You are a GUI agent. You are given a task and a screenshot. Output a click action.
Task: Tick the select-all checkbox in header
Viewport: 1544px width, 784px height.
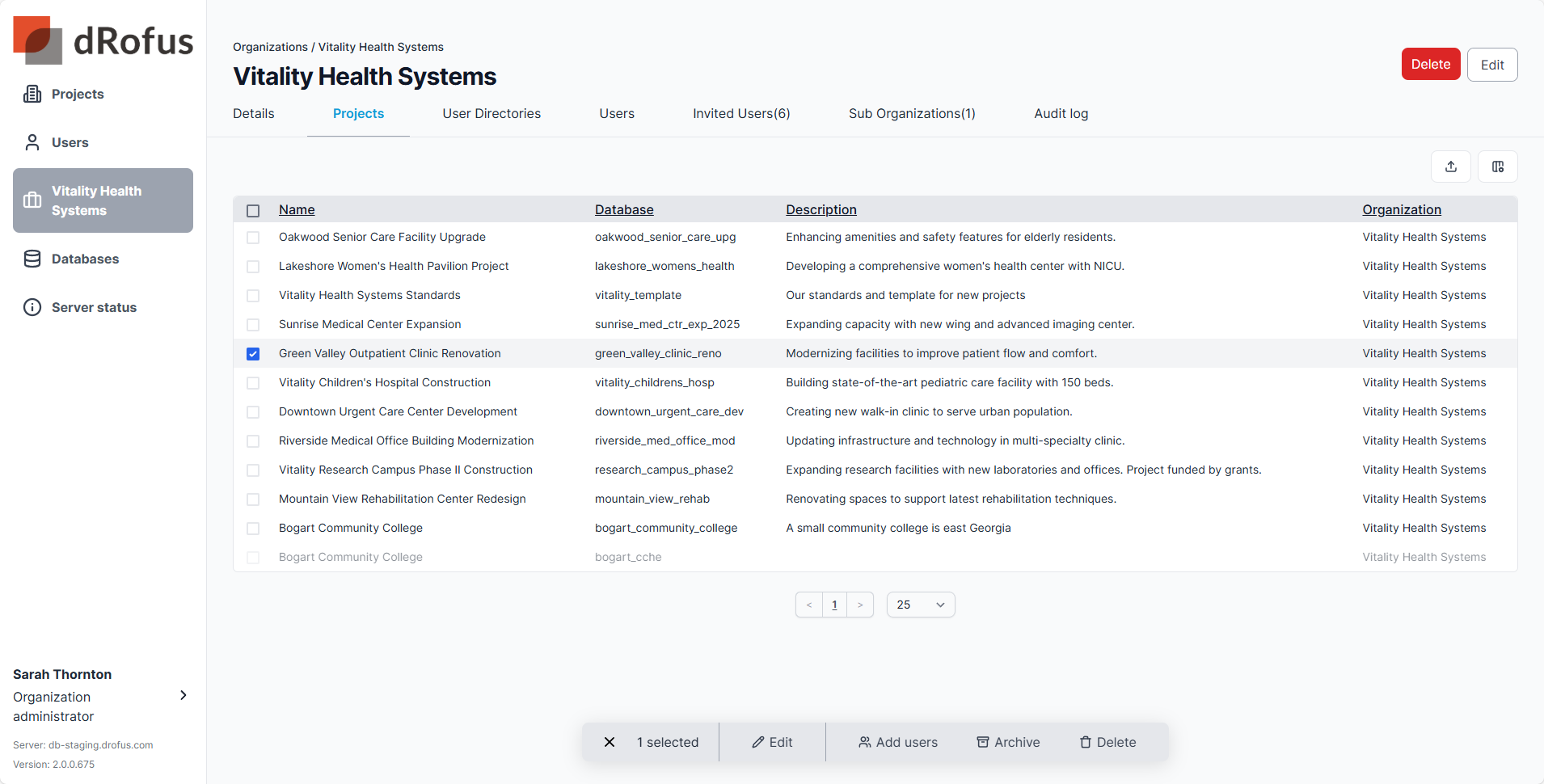pyautogui.click(x=253, y=211)
